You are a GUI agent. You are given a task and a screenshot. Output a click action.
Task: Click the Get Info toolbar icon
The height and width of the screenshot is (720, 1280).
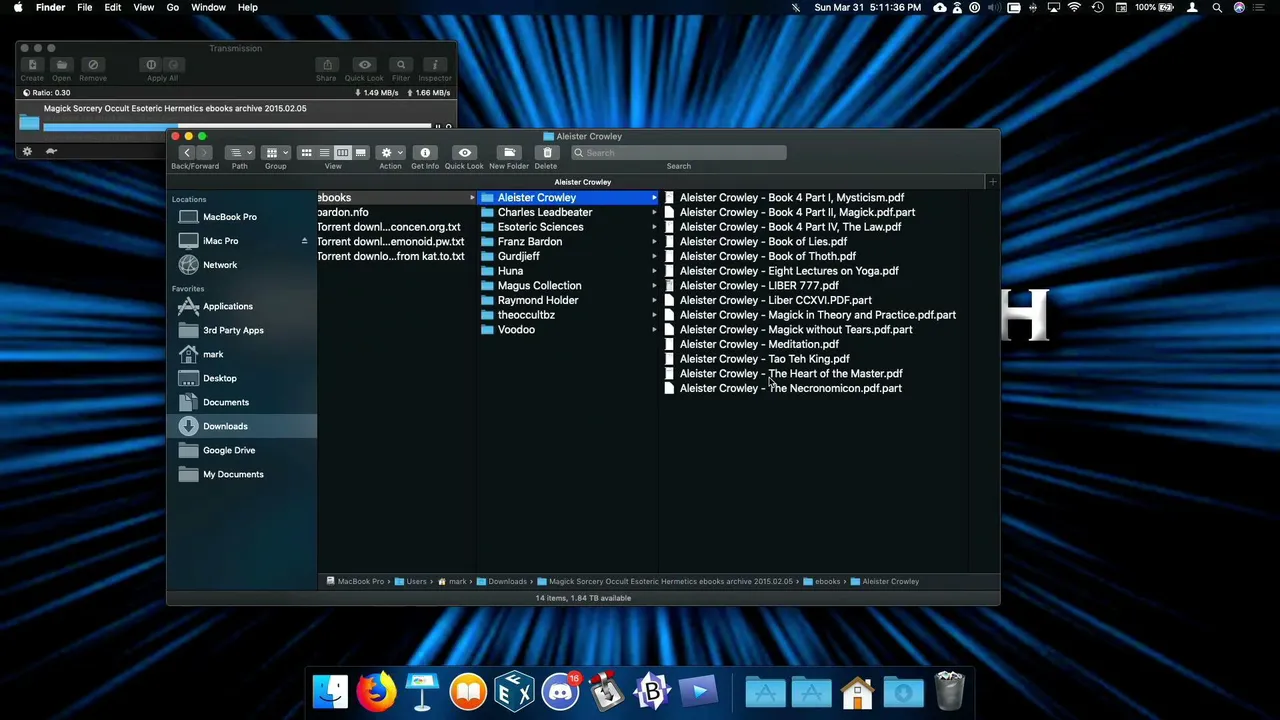tap(425, 153)
